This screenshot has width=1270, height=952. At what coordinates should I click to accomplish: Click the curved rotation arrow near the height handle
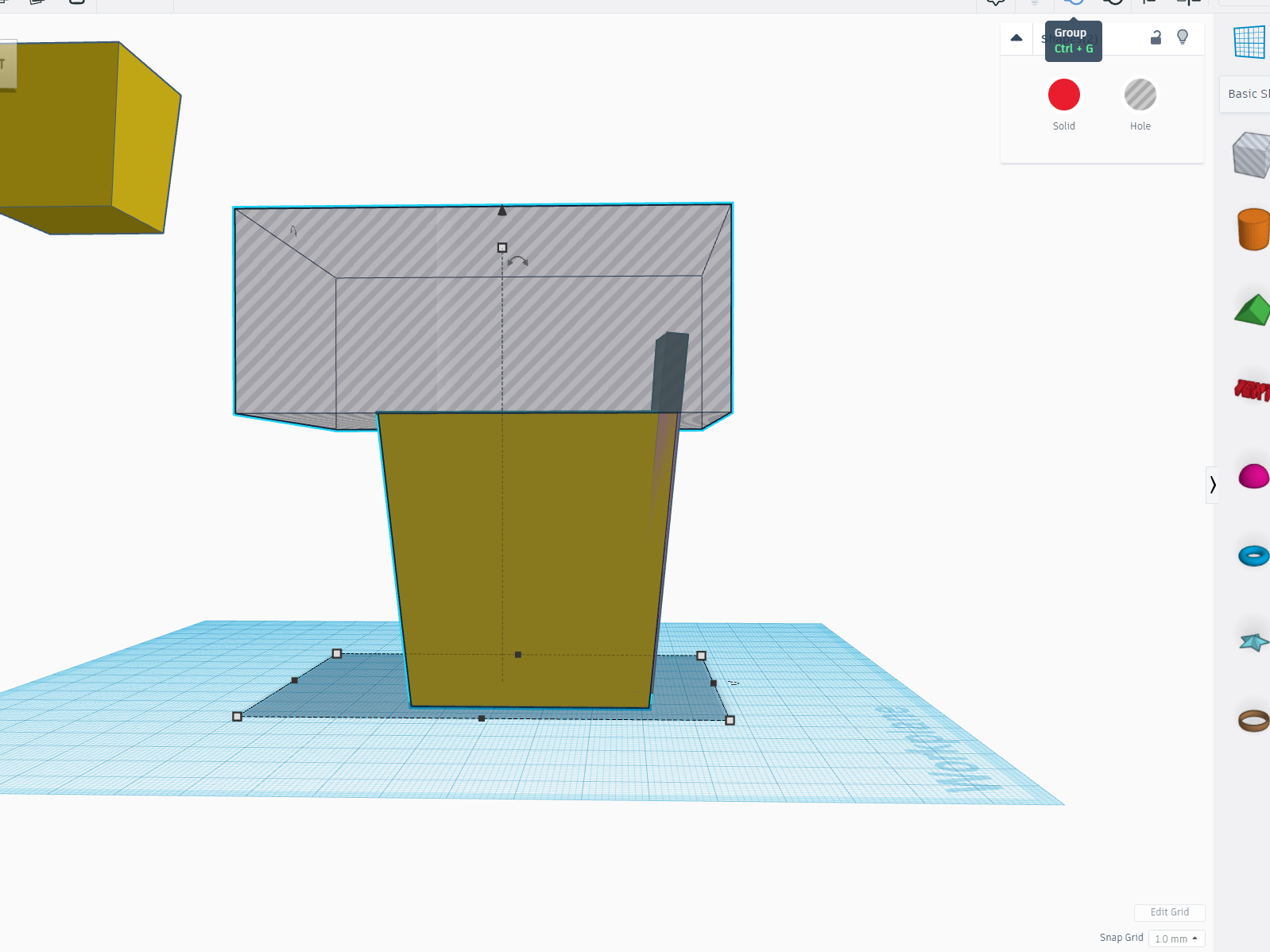(518, 261)
